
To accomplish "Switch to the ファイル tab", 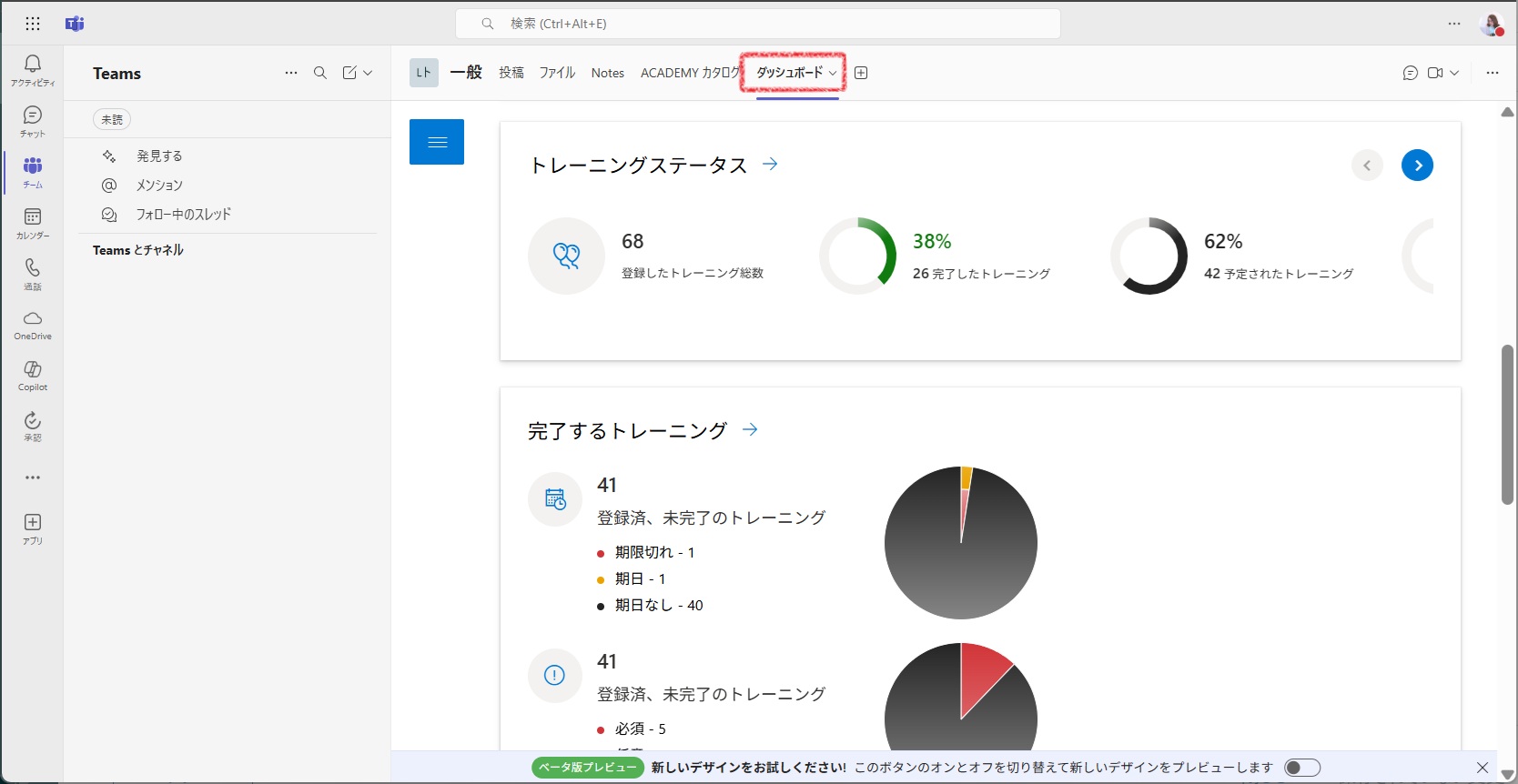I will (x=557, y=73).
